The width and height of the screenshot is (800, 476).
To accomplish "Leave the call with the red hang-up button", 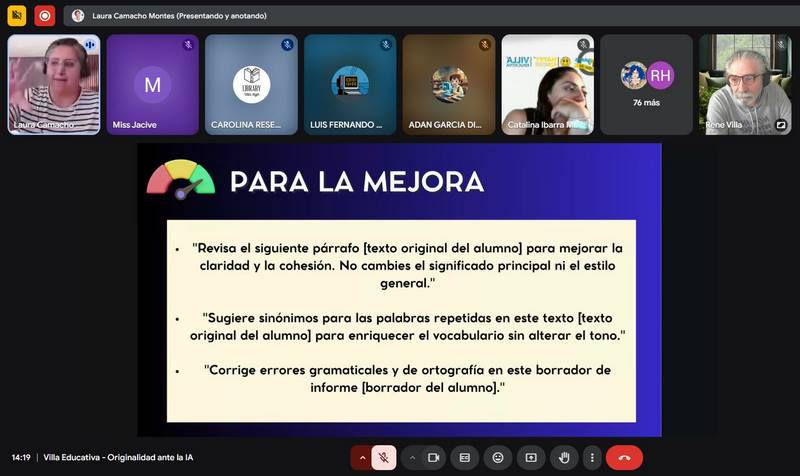I will click(x=624, y=457).
